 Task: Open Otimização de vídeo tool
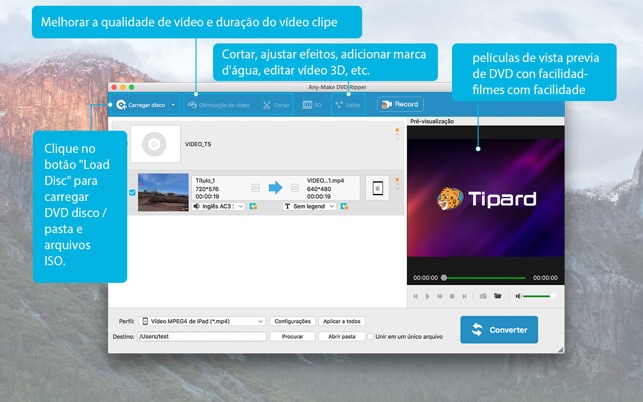click(x=219, y=105)
